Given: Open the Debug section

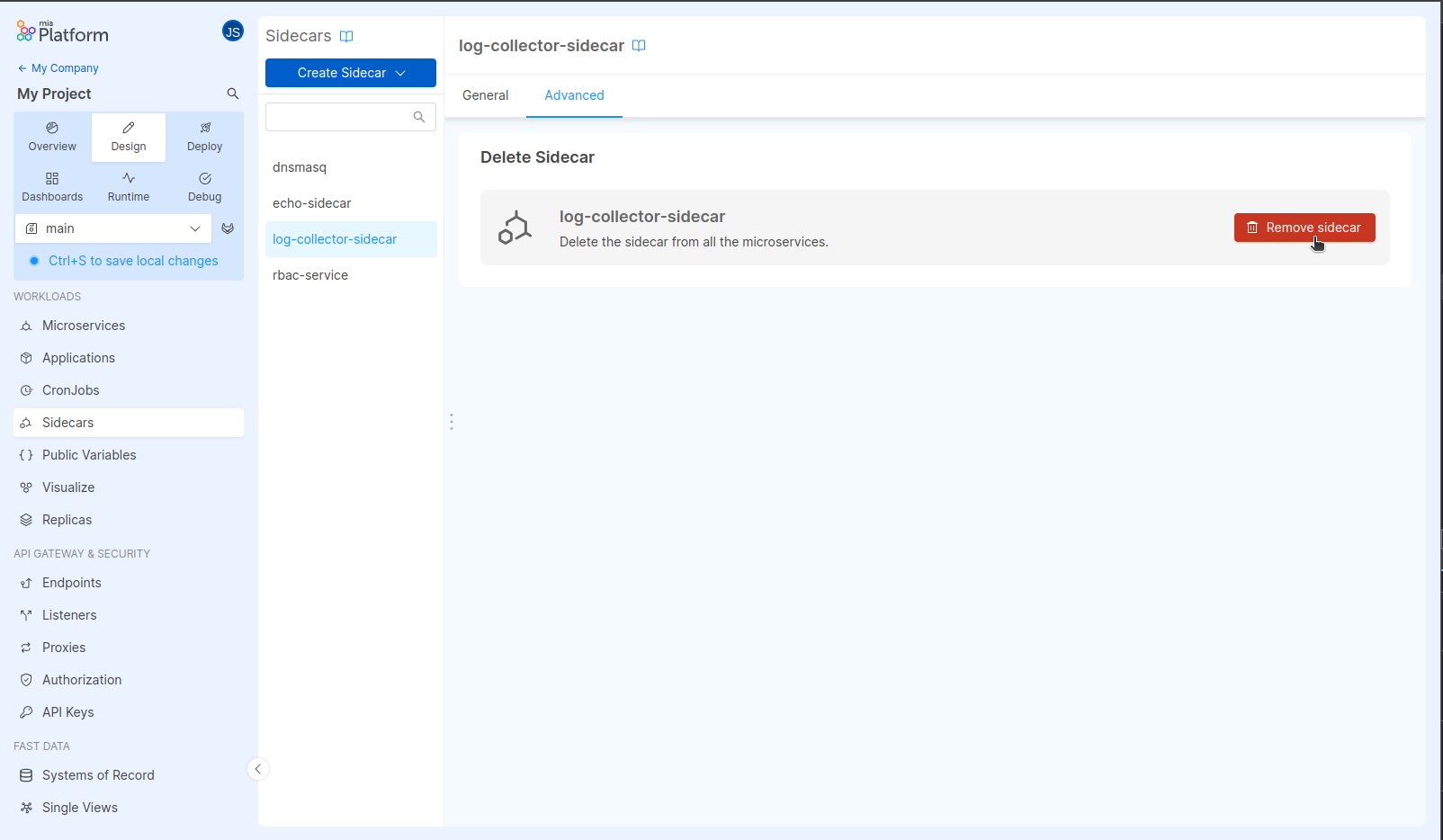Looking at the screenshot, I should point(204,187).
